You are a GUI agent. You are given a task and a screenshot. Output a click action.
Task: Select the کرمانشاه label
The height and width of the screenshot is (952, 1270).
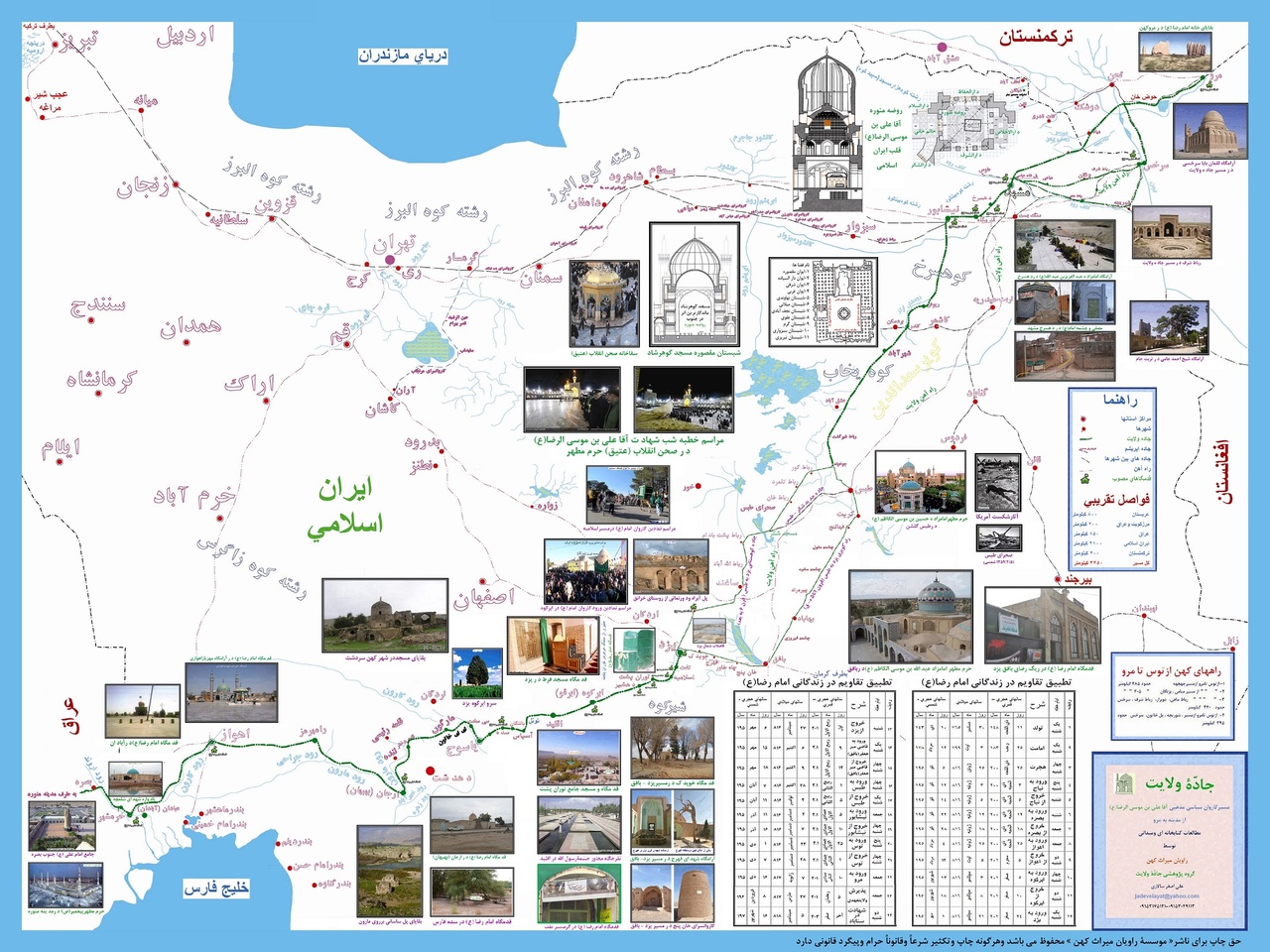point(102,380)
